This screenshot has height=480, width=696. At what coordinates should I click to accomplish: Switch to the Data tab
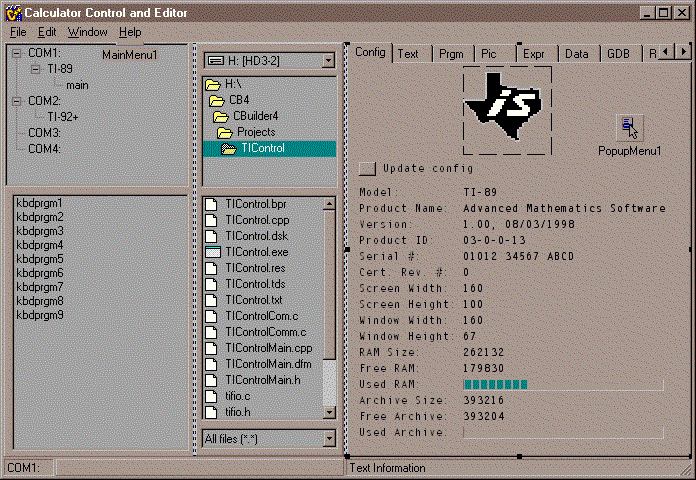click(x=577, y=54)
